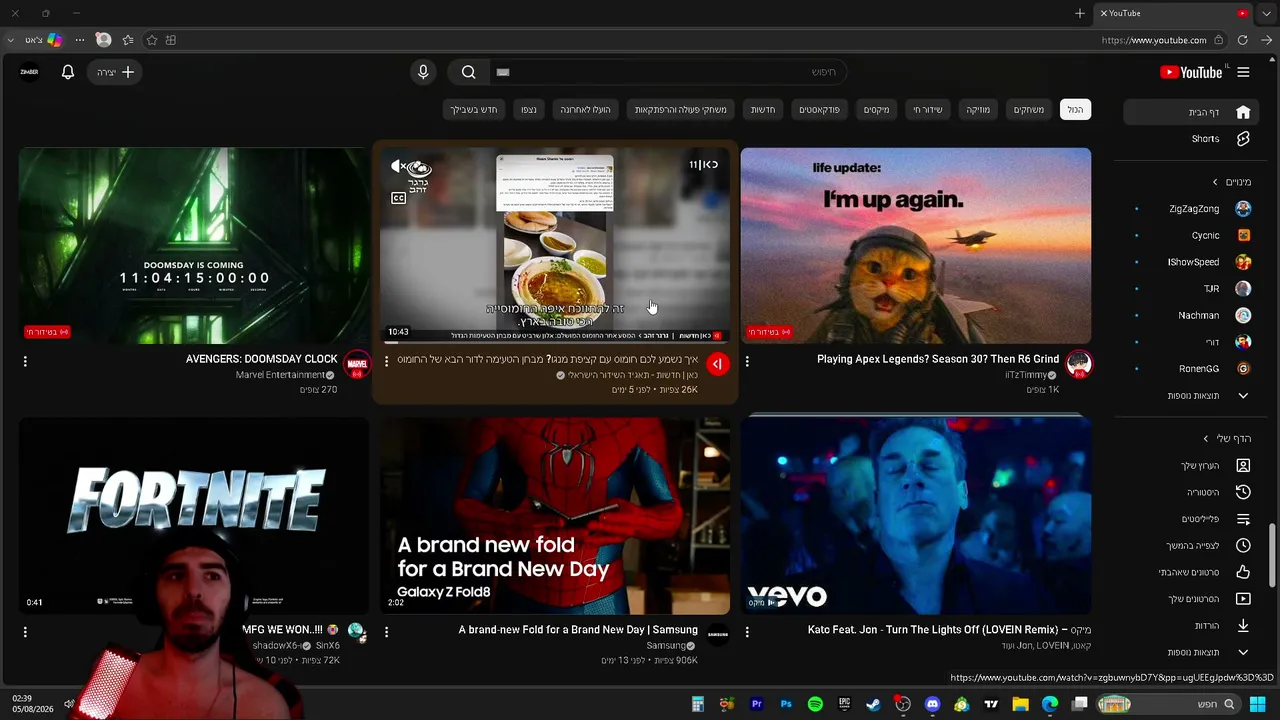The width and height of the screenshot is (1280, 720).
Task: Reload the page in browser toolbar
Action: pos(1242,40)
